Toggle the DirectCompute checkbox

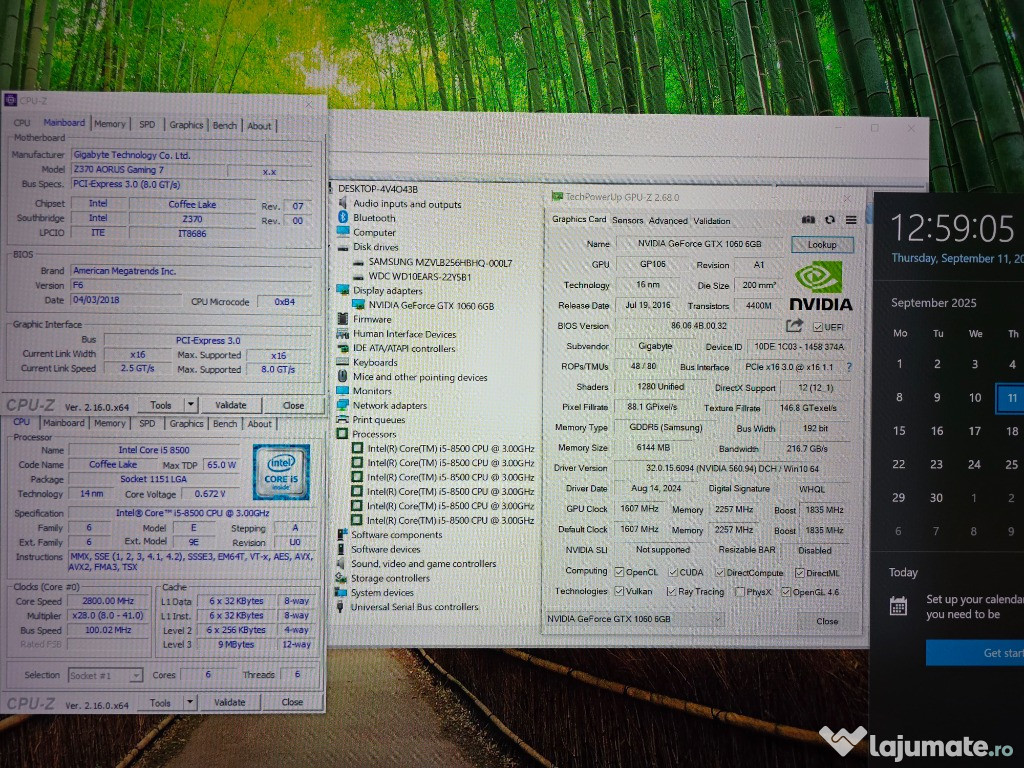720,573
